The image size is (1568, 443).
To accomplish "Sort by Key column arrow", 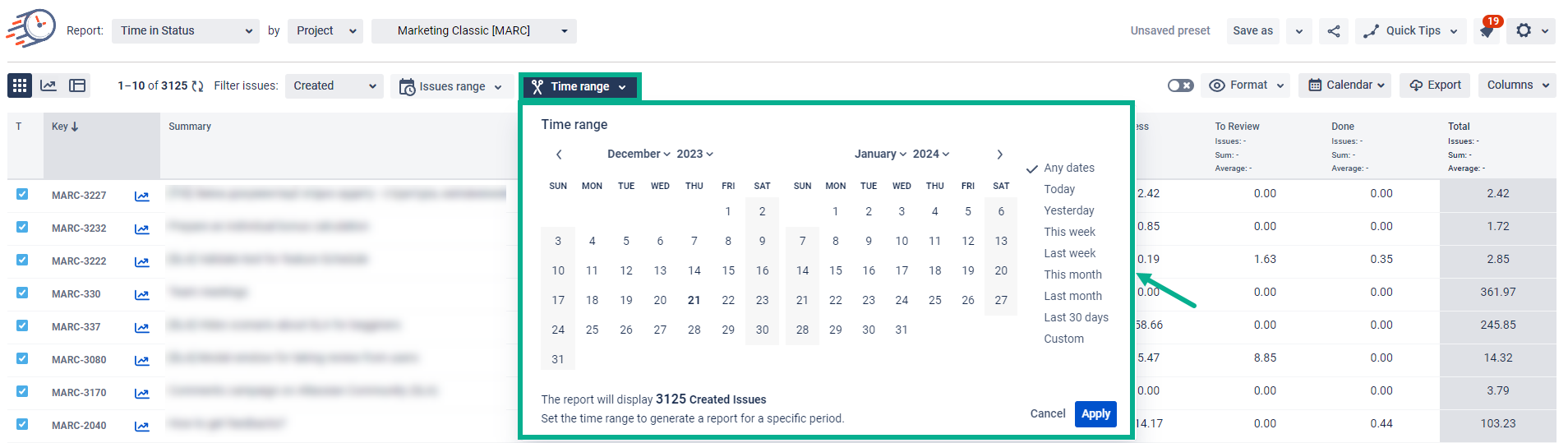I will [75, 127].
